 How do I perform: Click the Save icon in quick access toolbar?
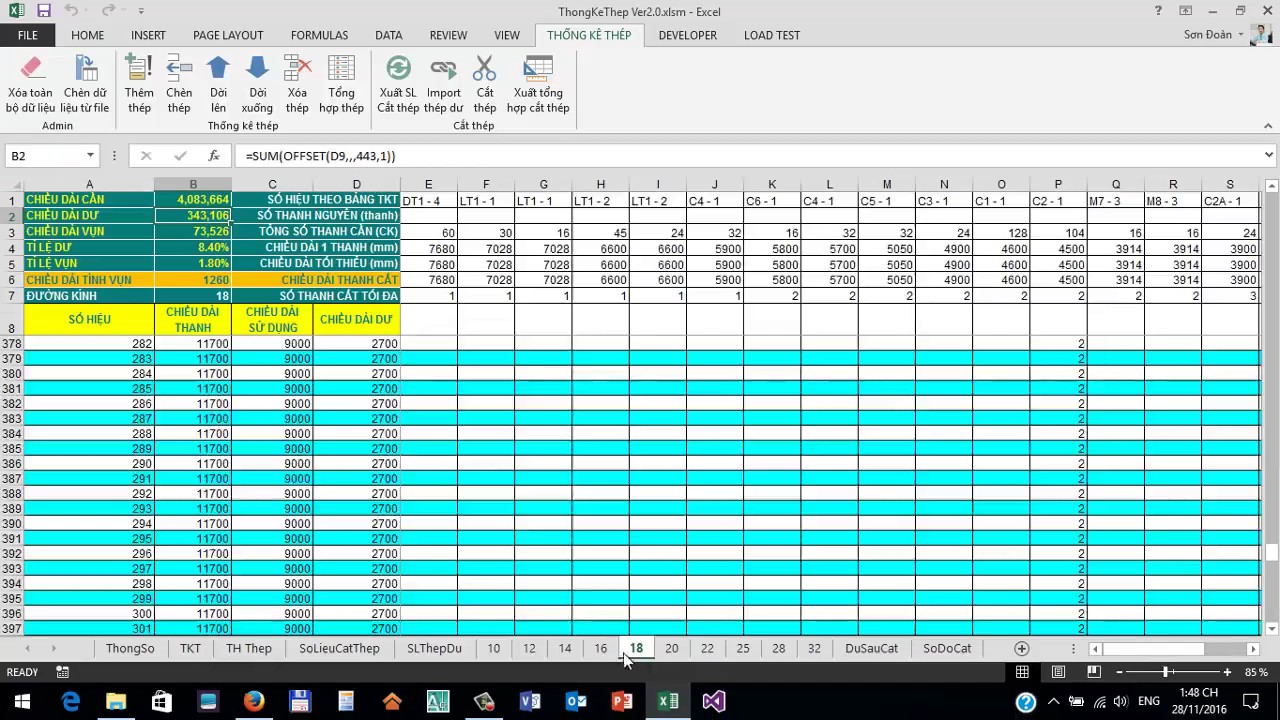pos(43,11)
